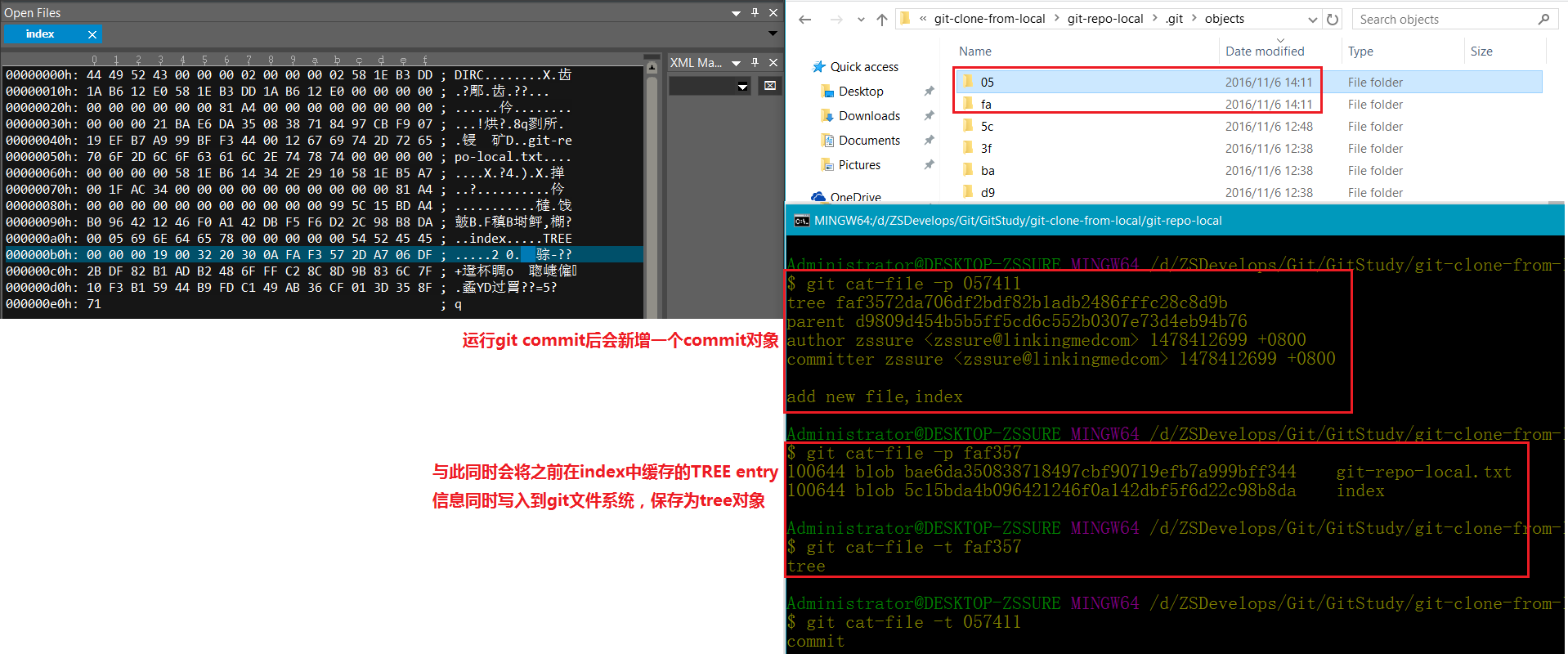Select the 3f folder row
This screenshot has width=1568, height=654.
(x=1249, y=148)
